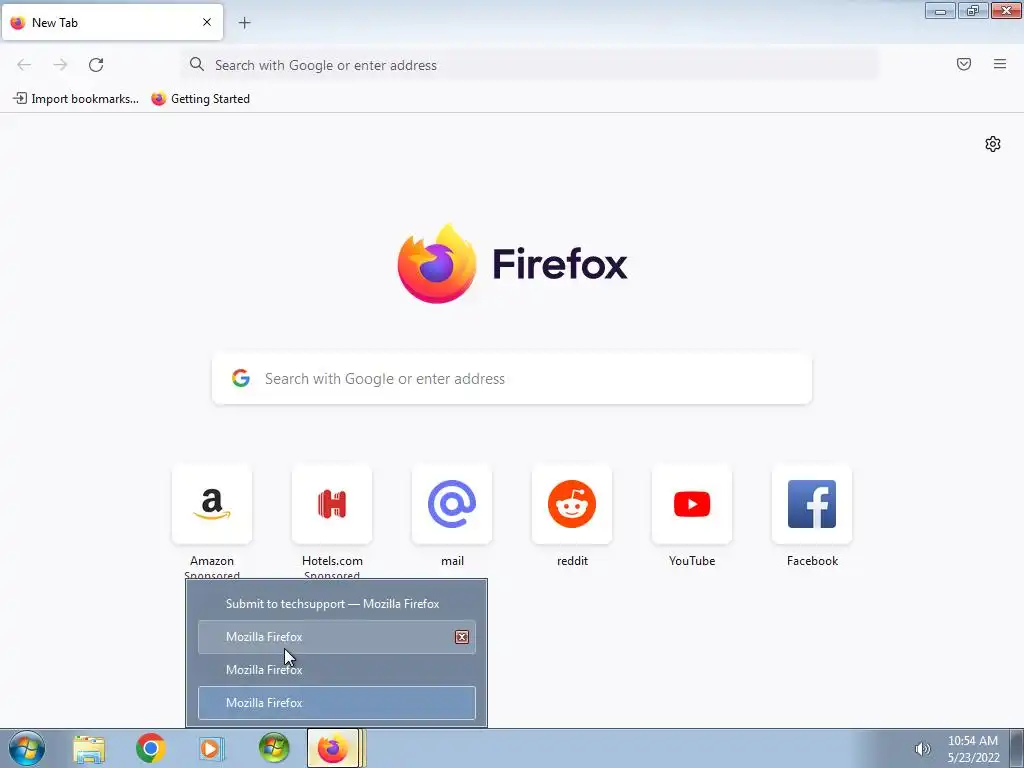This screenshot has width=1024, height=768.
Task: Click the taskbar clock showing 10:54 AM
Action: tap(973, 749)
